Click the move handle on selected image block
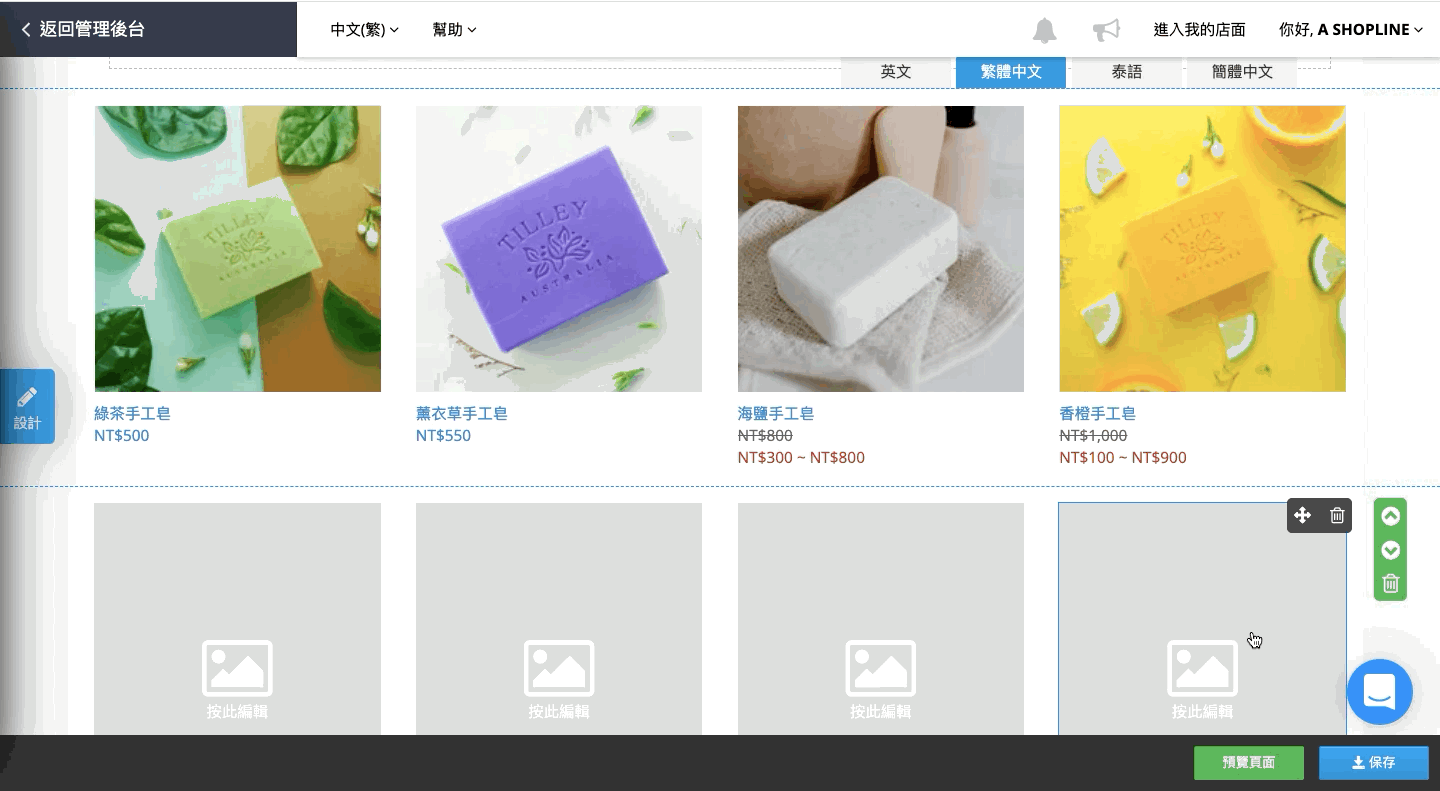 coord(1302,515)
